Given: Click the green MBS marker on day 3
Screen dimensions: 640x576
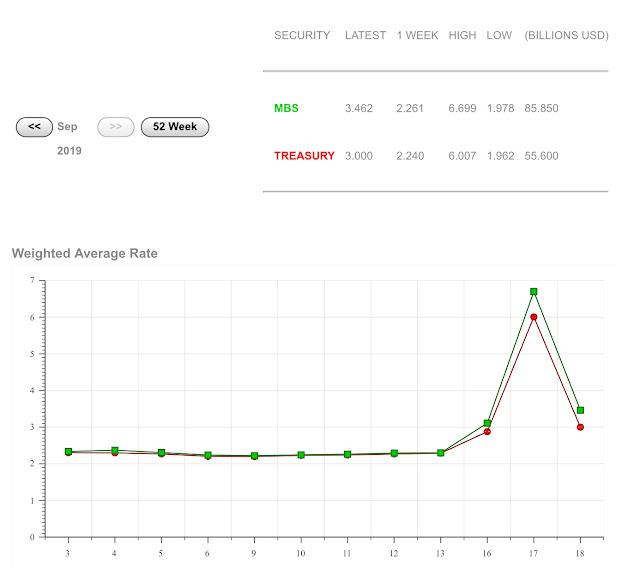Looking at the screenshot, I should pos(68,451).
